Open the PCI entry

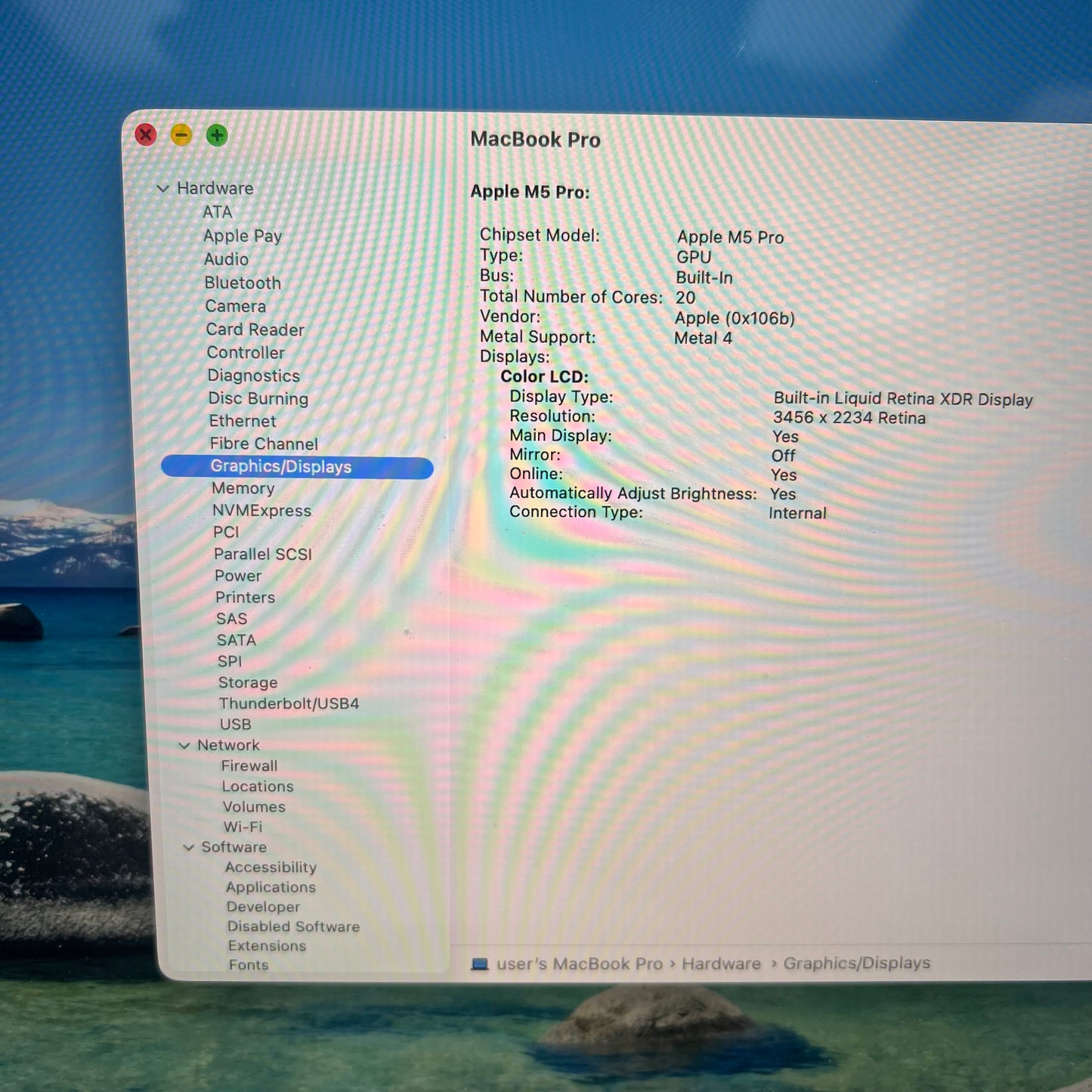click(x=226, y=532)
